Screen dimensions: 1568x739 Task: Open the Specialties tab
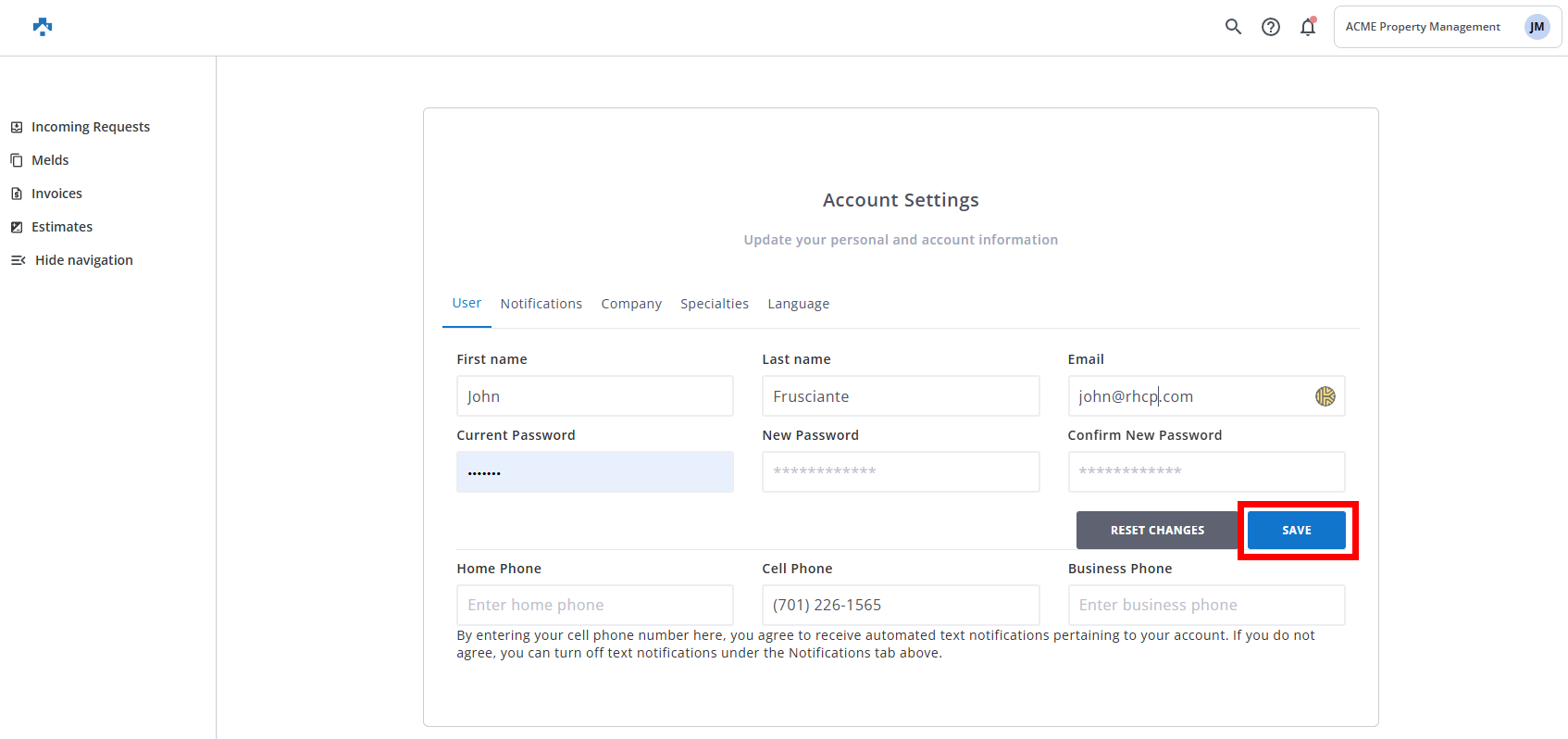[x=714, y=304]
